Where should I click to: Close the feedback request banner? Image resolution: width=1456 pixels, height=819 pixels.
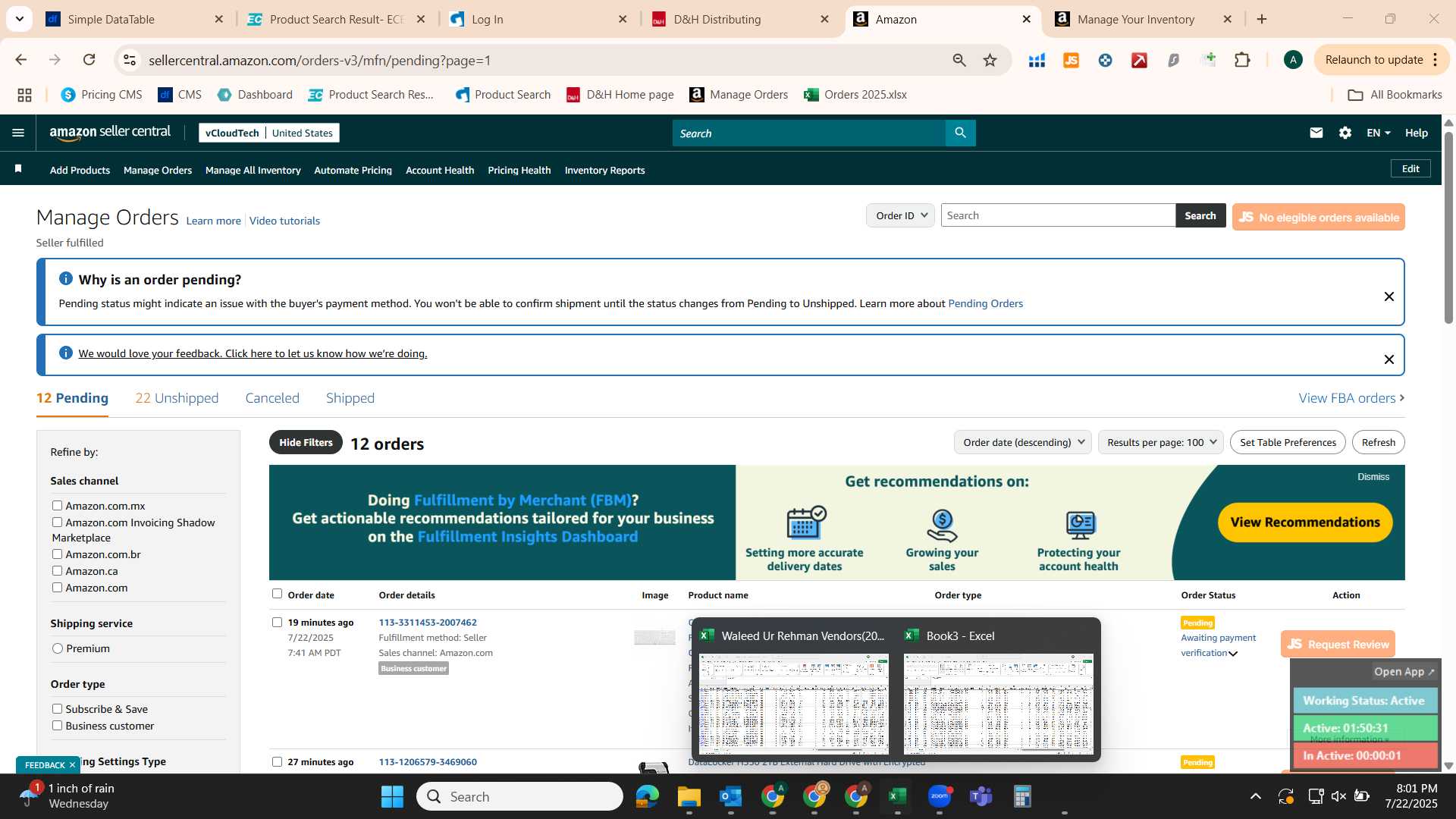[x=1389, y=359]
